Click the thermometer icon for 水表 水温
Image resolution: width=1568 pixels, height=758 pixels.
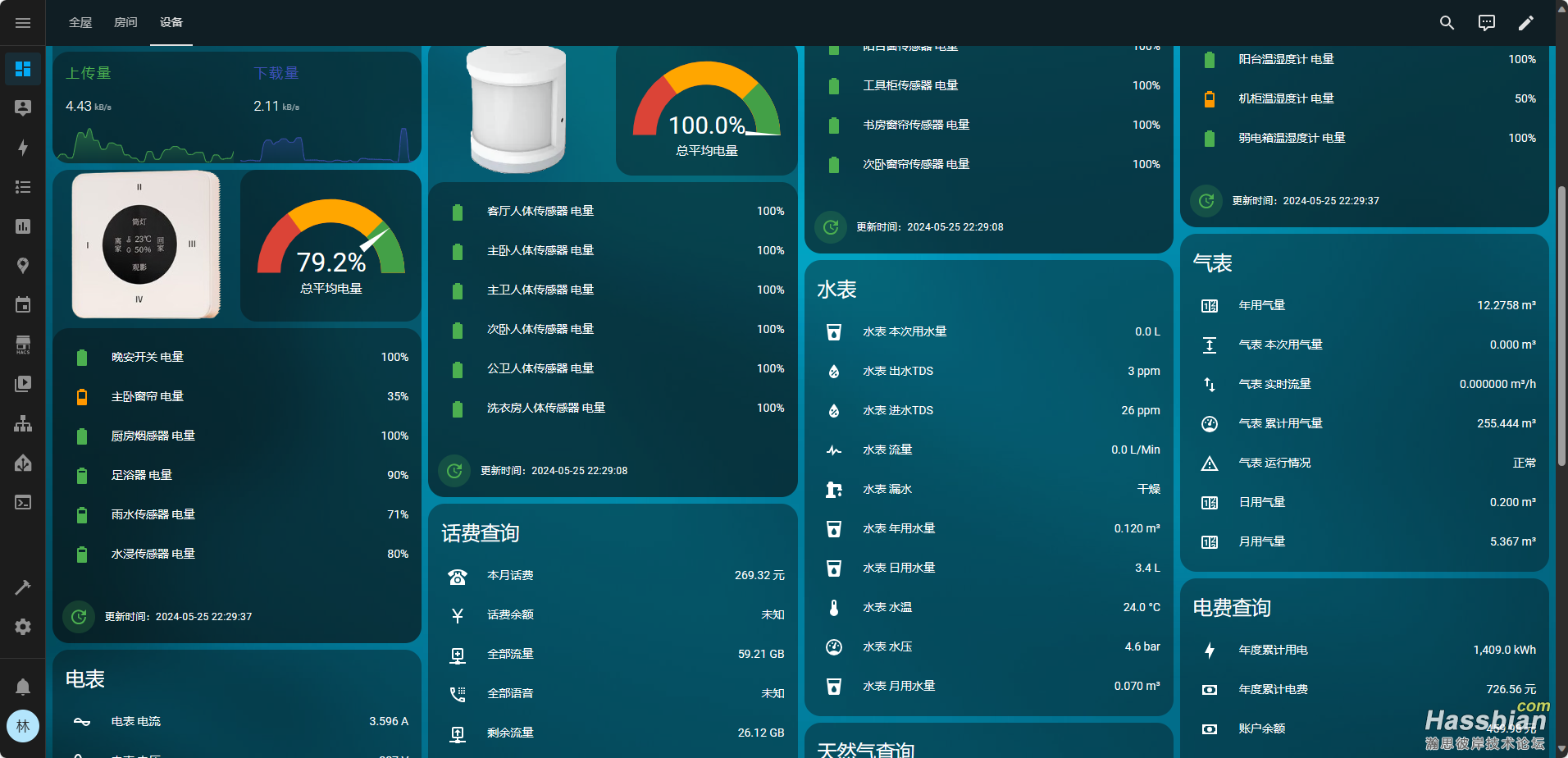(x=834, y=608)
